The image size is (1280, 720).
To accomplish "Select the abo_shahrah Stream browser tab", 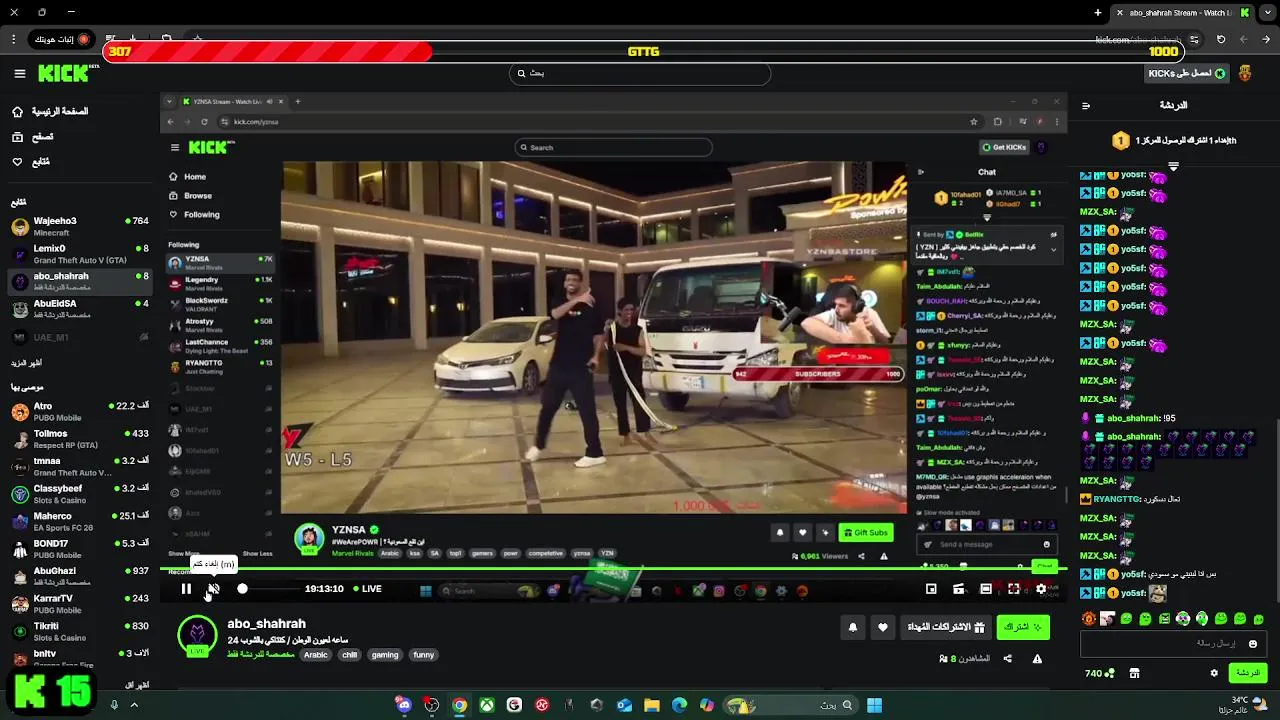I will [1182, 13].
